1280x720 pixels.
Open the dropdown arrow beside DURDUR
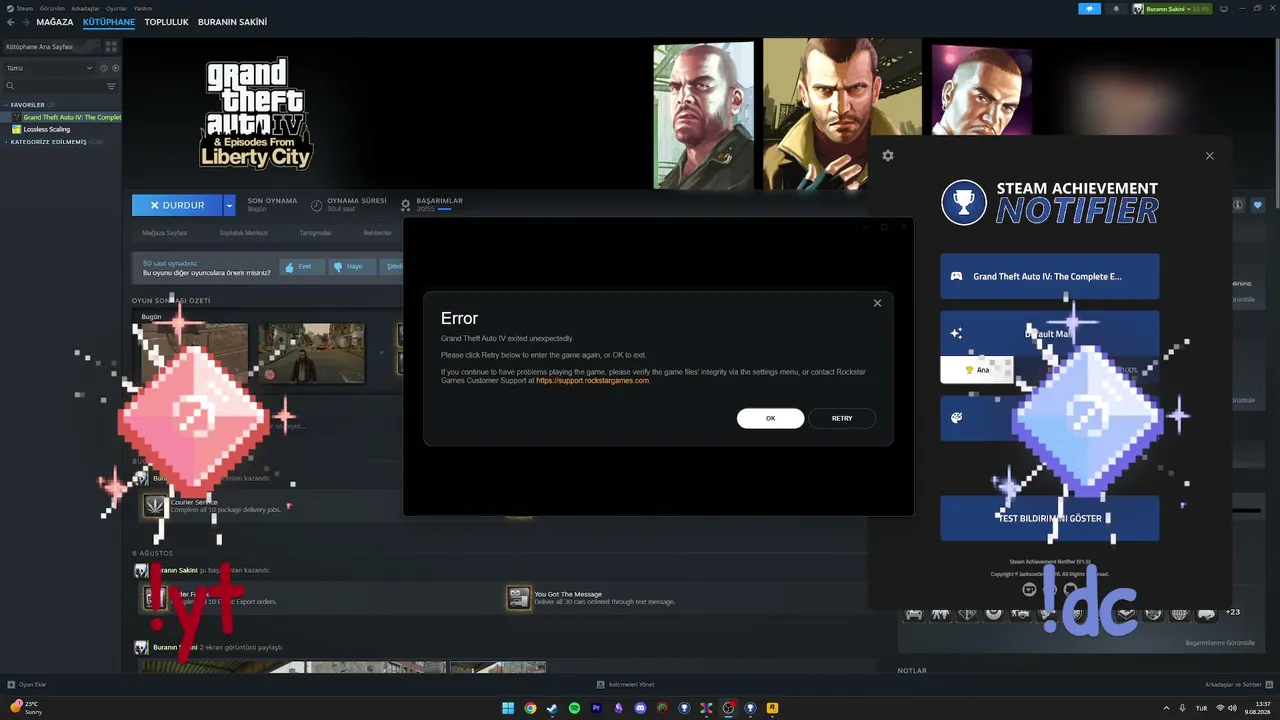pyautogui.click(x=229, y=205)
